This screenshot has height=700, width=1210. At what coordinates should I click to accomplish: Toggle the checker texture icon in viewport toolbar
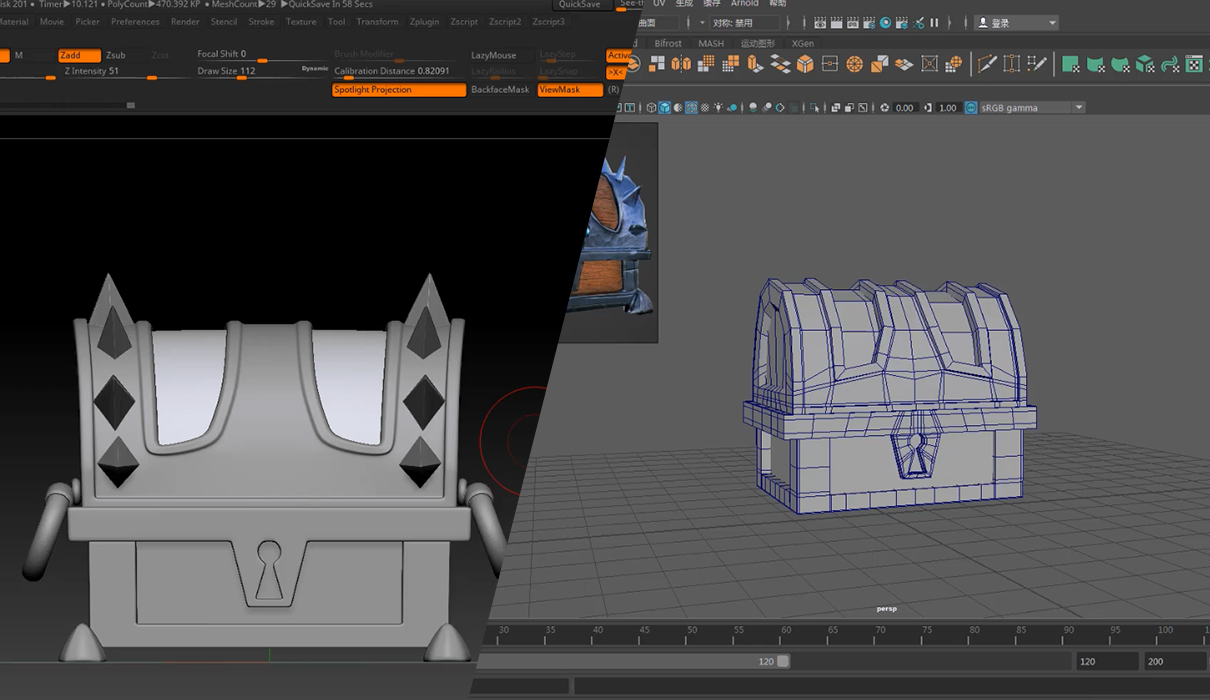(705, 108)
